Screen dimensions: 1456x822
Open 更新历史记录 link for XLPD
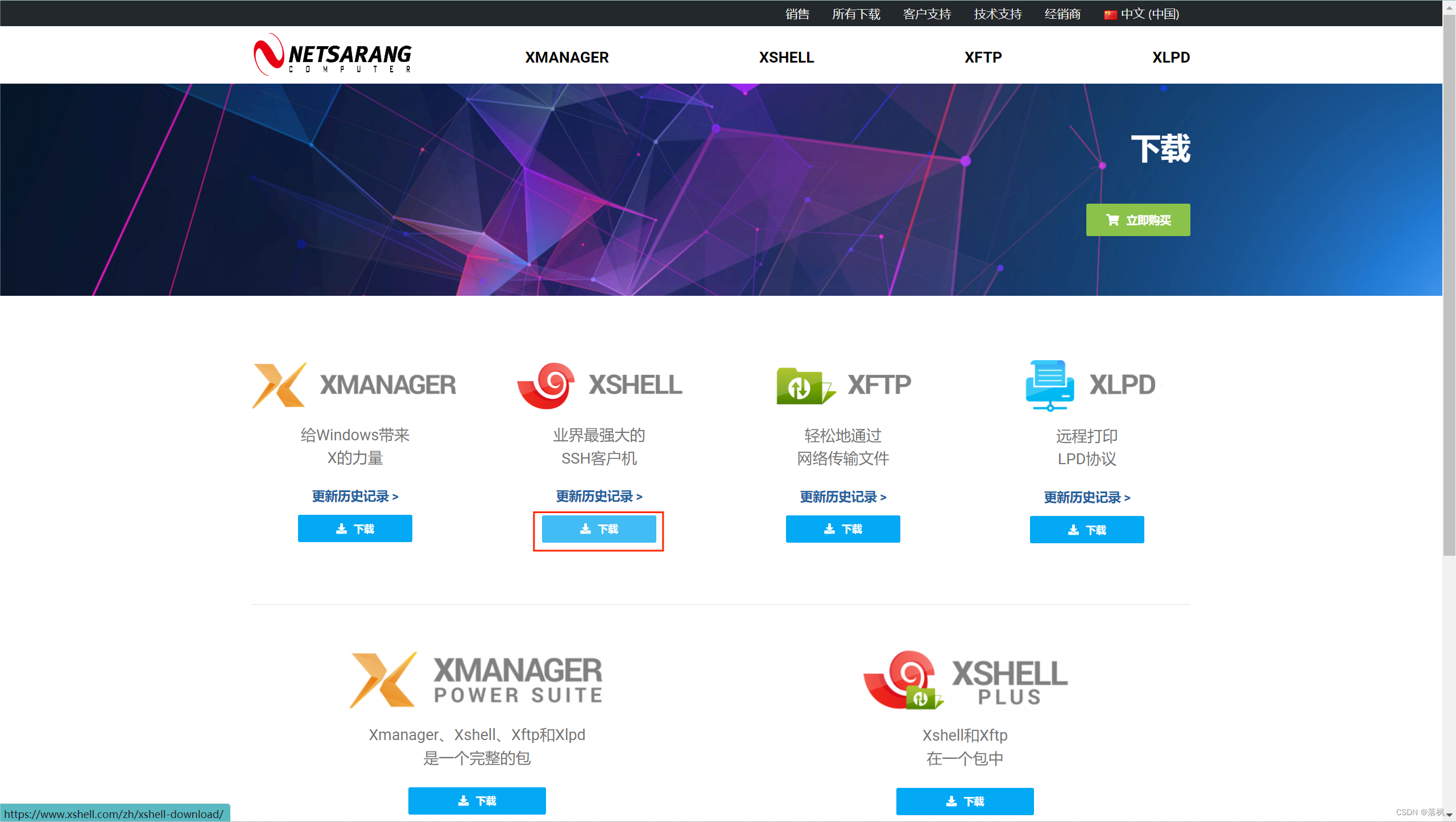coord(1087,497)
